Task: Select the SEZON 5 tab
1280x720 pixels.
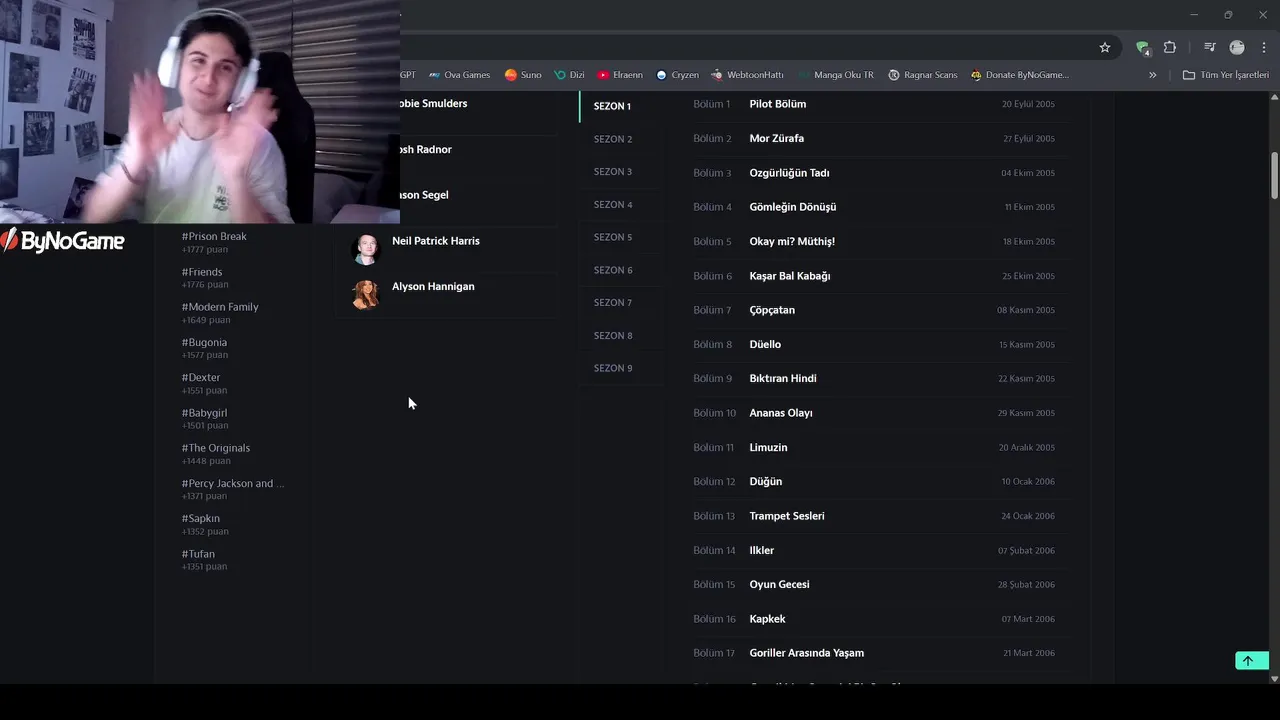Action: 613,237
